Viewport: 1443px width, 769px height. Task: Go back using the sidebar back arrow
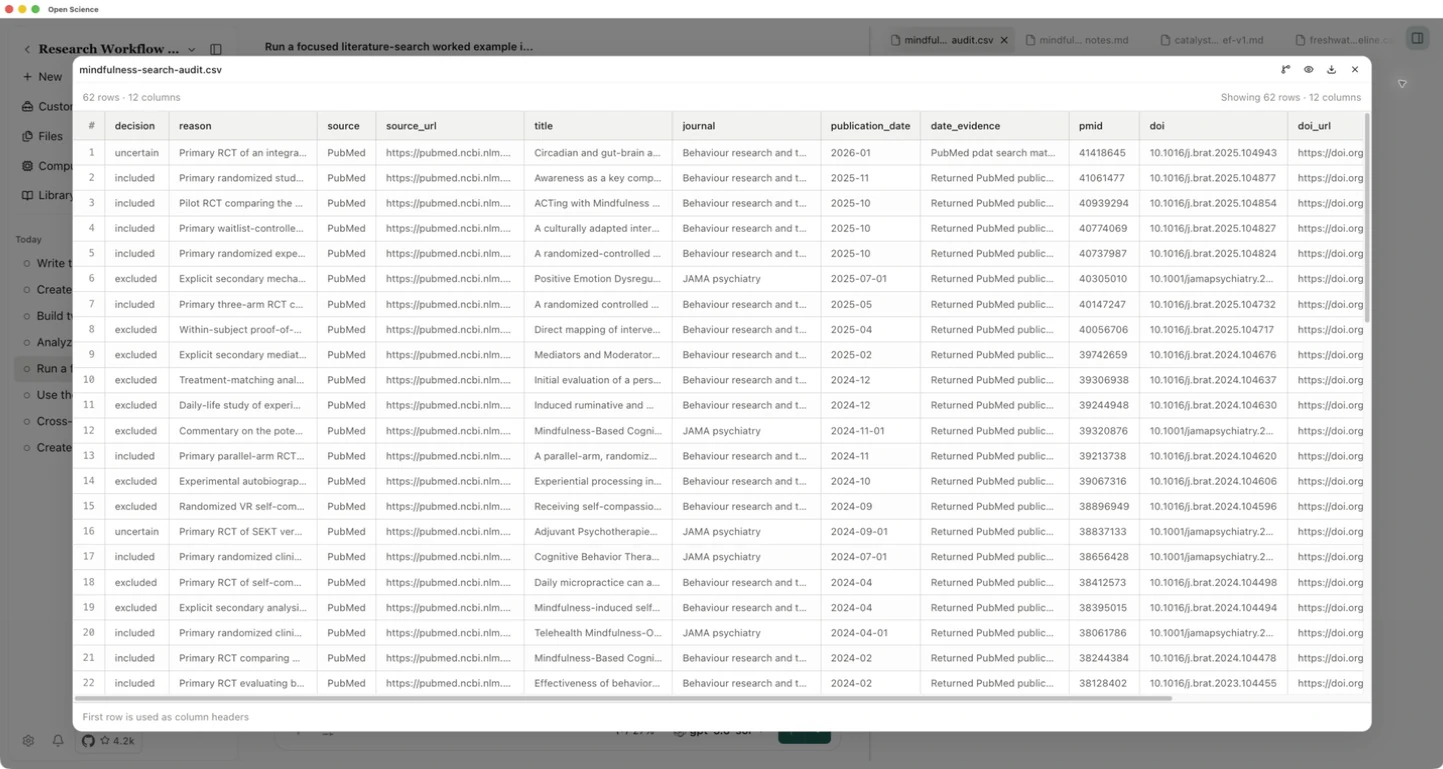coord(27,49)
